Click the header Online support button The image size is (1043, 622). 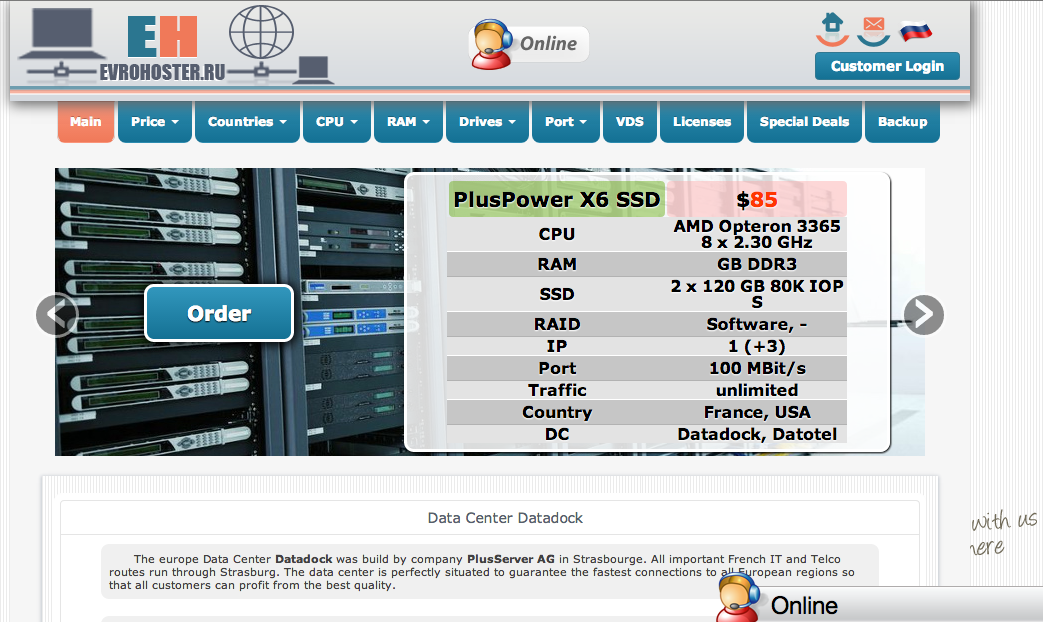pyautogui.click(x=529, y=44)
